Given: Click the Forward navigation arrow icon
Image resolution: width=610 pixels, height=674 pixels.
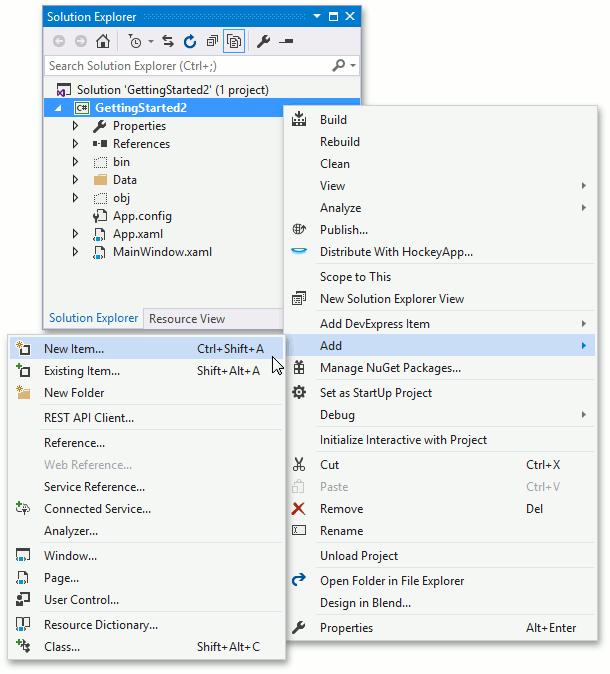Looking at the screenshot, I should [x=81, y=41].
